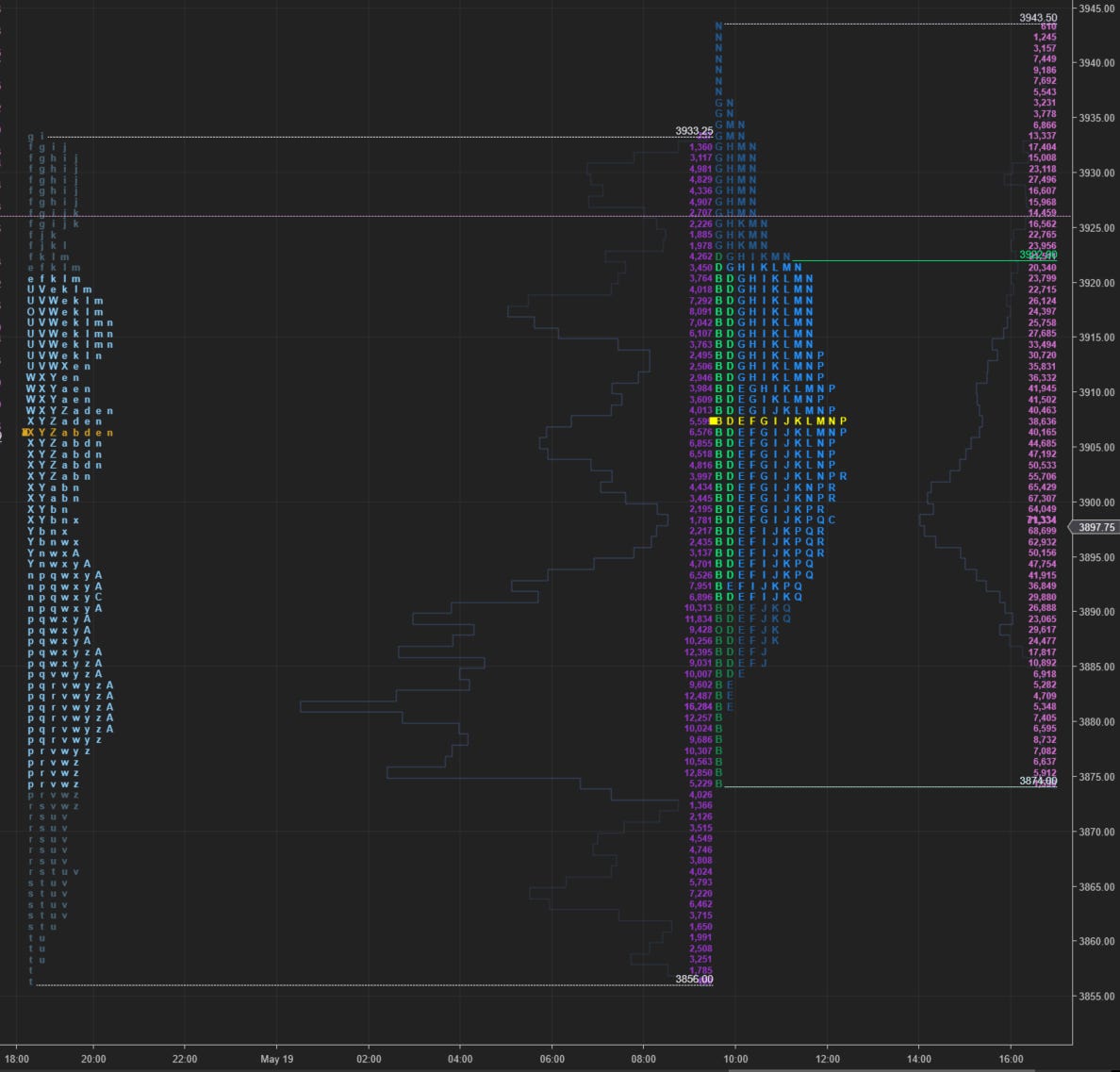The width and height of the screenshot is (1120, 1072).
Task: Click the 16:00 time axis label
Action: click(x=1012, y=1059)
